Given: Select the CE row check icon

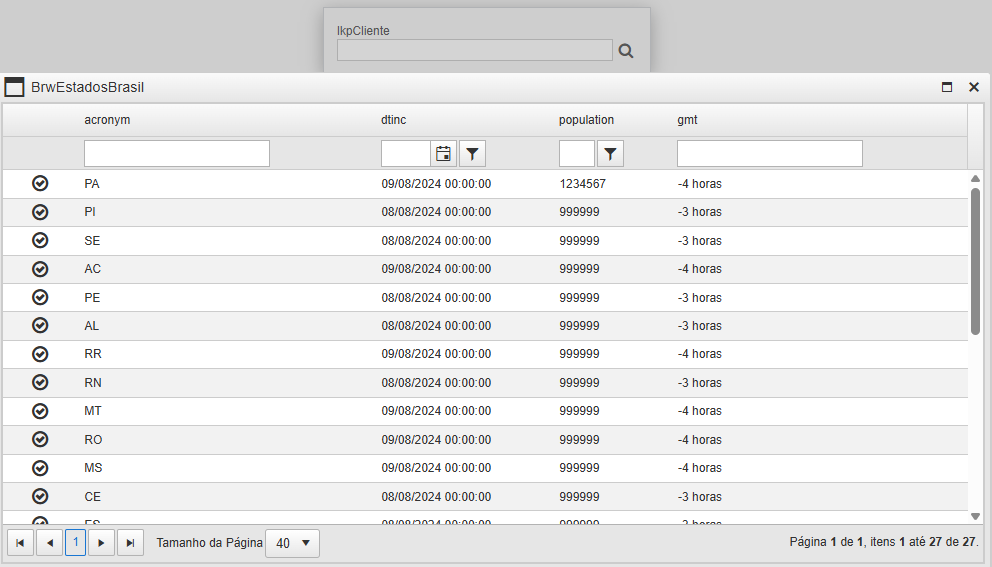Looking at the screenshot, I should pyautogui.click(x=40, y=496).
